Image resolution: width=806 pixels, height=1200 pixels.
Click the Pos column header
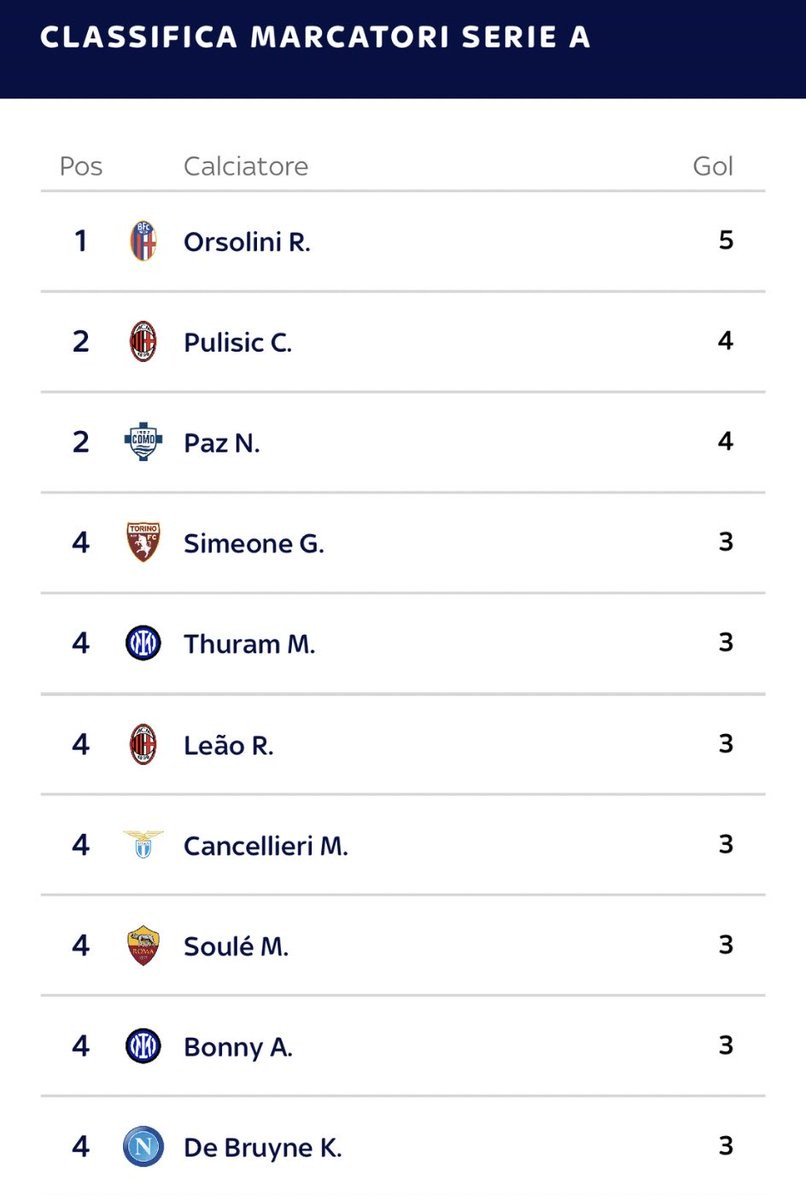point(81,166)
